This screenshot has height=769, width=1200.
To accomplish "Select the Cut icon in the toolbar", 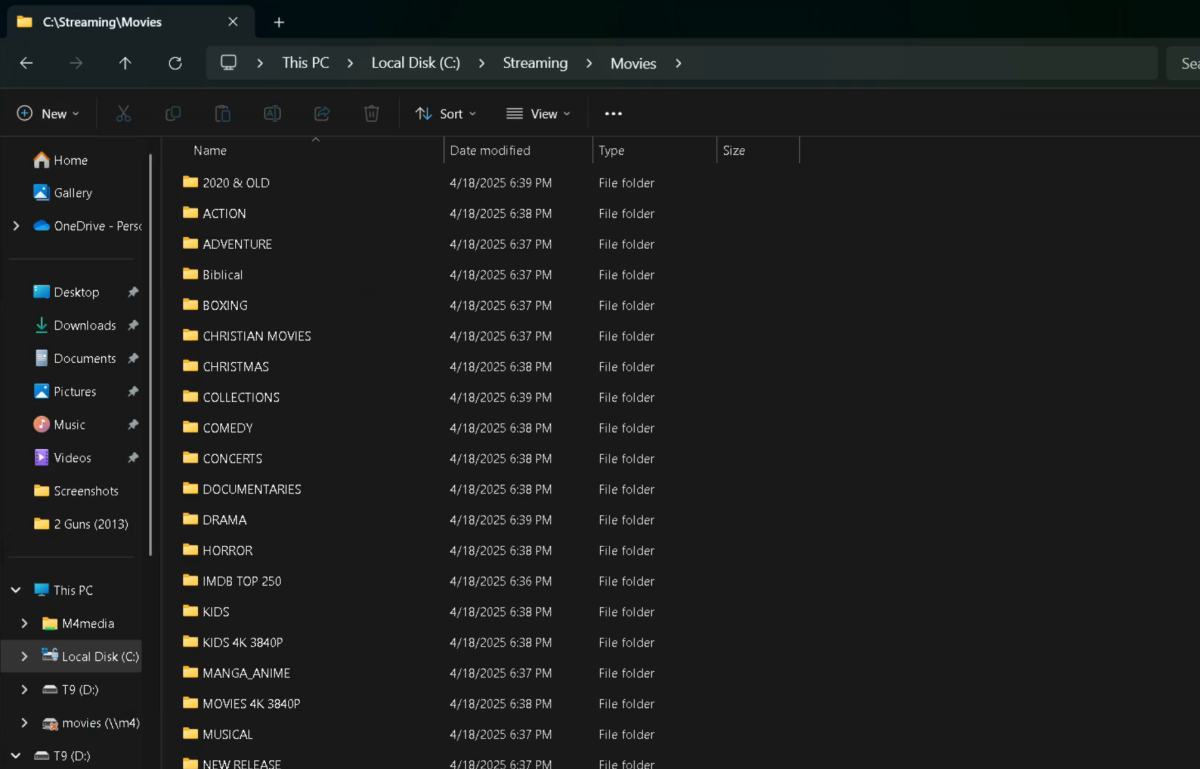I will (123, 113).
